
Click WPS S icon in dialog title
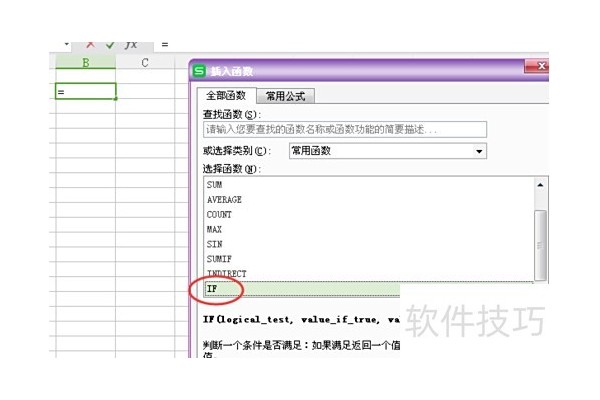199,71
